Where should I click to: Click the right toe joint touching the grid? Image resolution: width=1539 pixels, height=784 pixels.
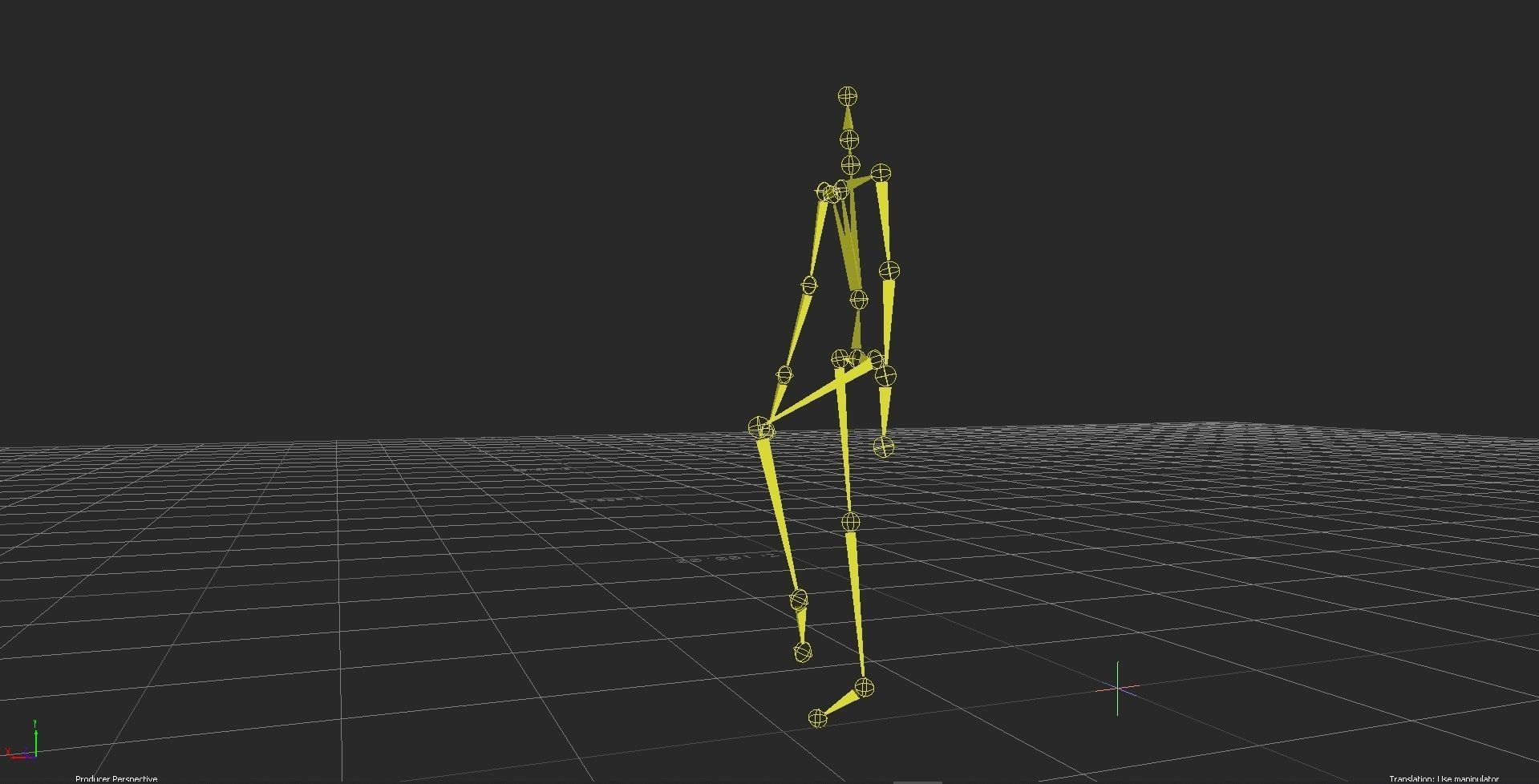[817, 716]
